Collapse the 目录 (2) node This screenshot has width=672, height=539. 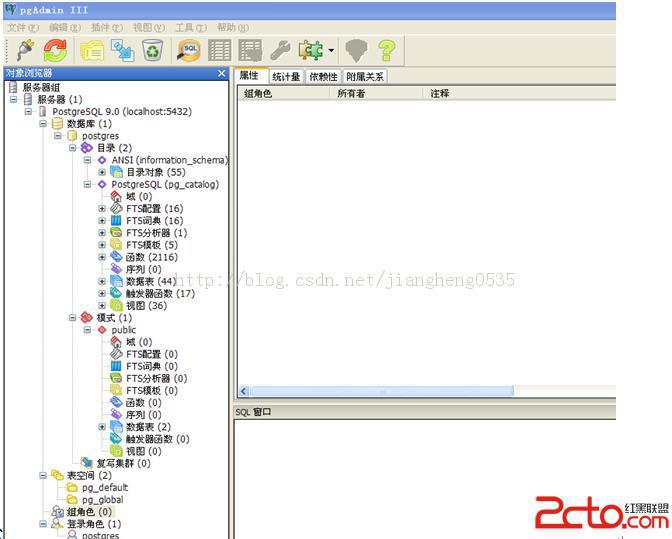[x=72, y=148]
